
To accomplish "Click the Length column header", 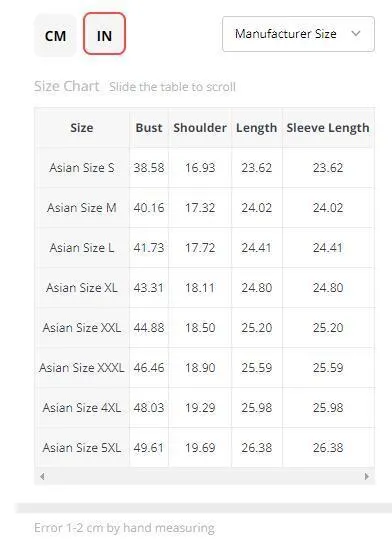I will (257, 128).
